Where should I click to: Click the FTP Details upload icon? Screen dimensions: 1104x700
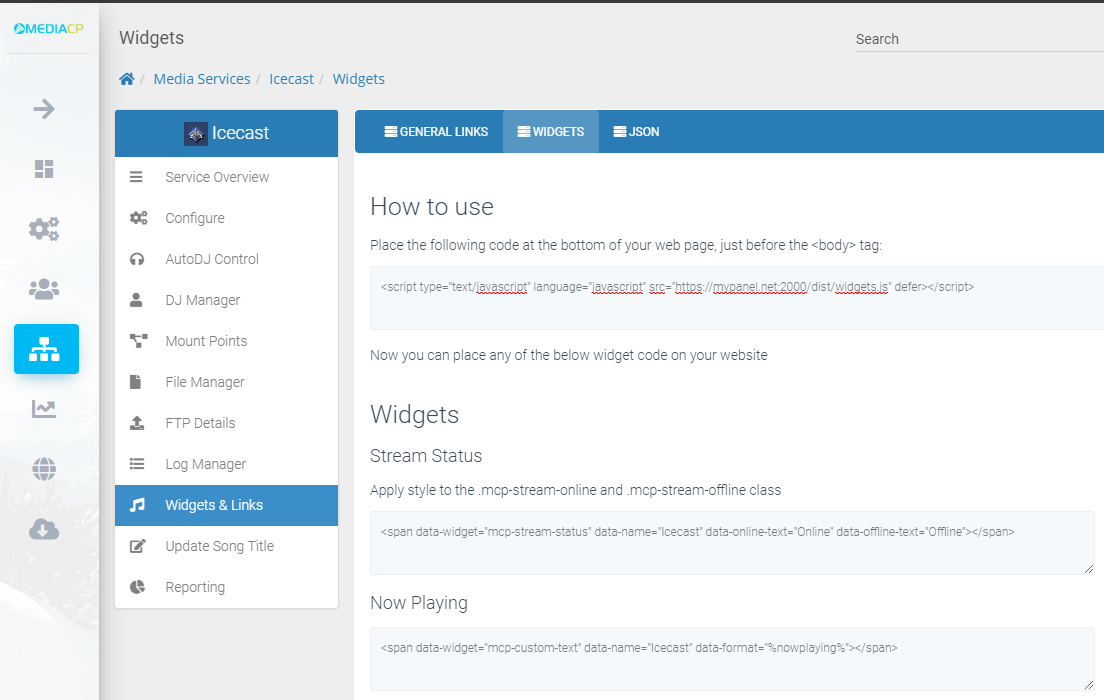[x=137, y=423]
